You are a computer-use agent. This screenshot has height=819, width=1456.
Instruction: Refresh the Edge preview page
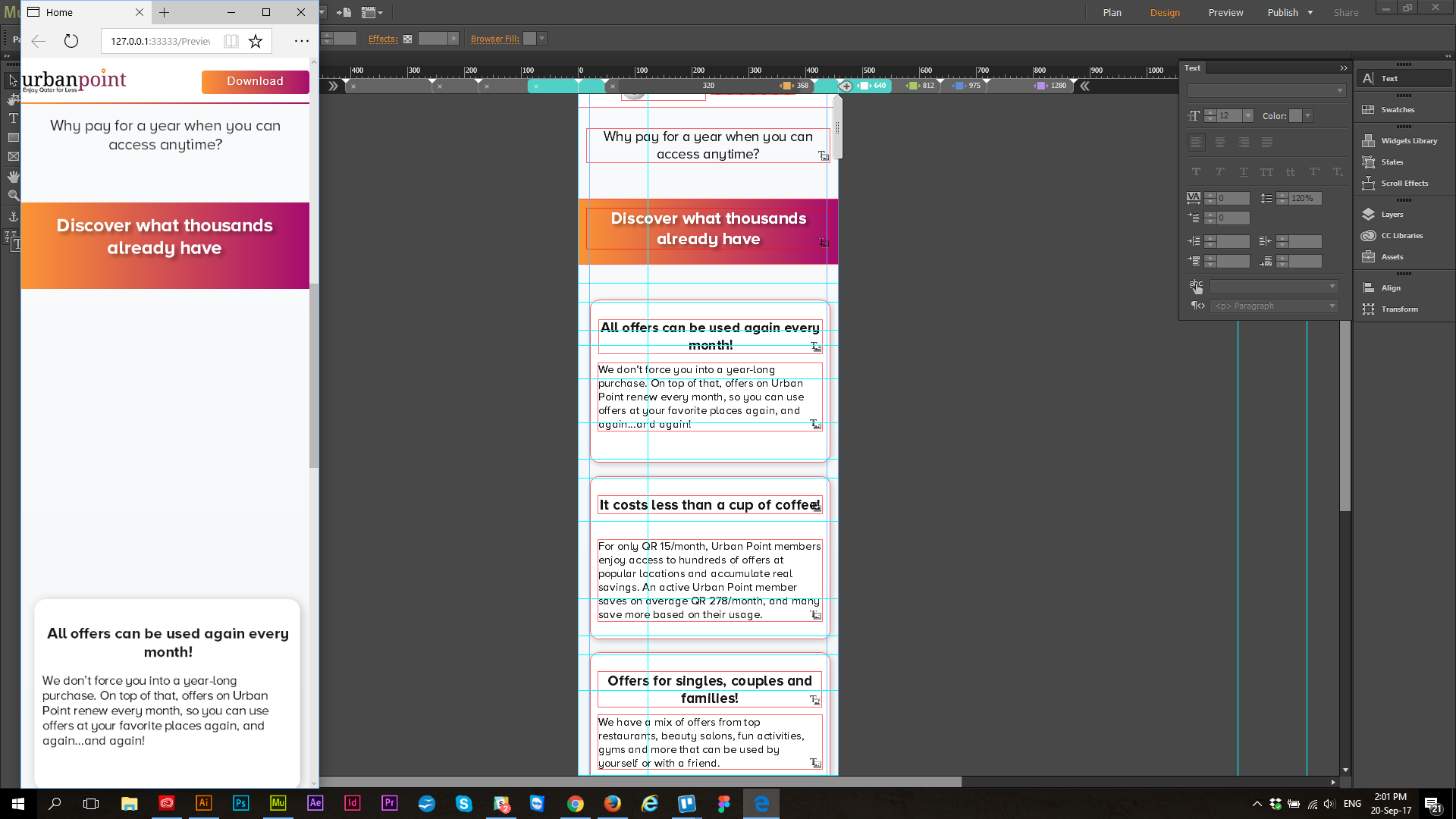[x=71, y=41]
